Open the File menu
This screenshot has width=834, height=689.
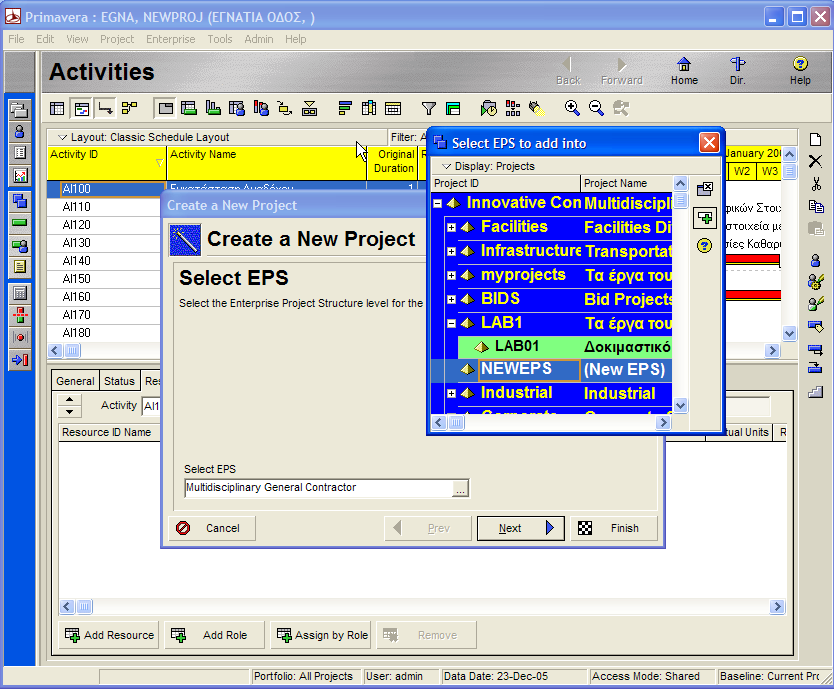(16, 39)
